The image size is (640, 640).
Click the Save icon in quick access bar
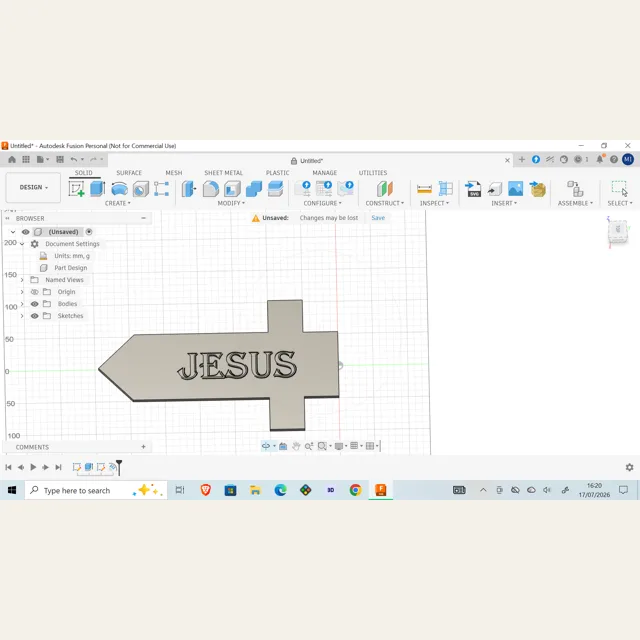(x=60, y=159)
